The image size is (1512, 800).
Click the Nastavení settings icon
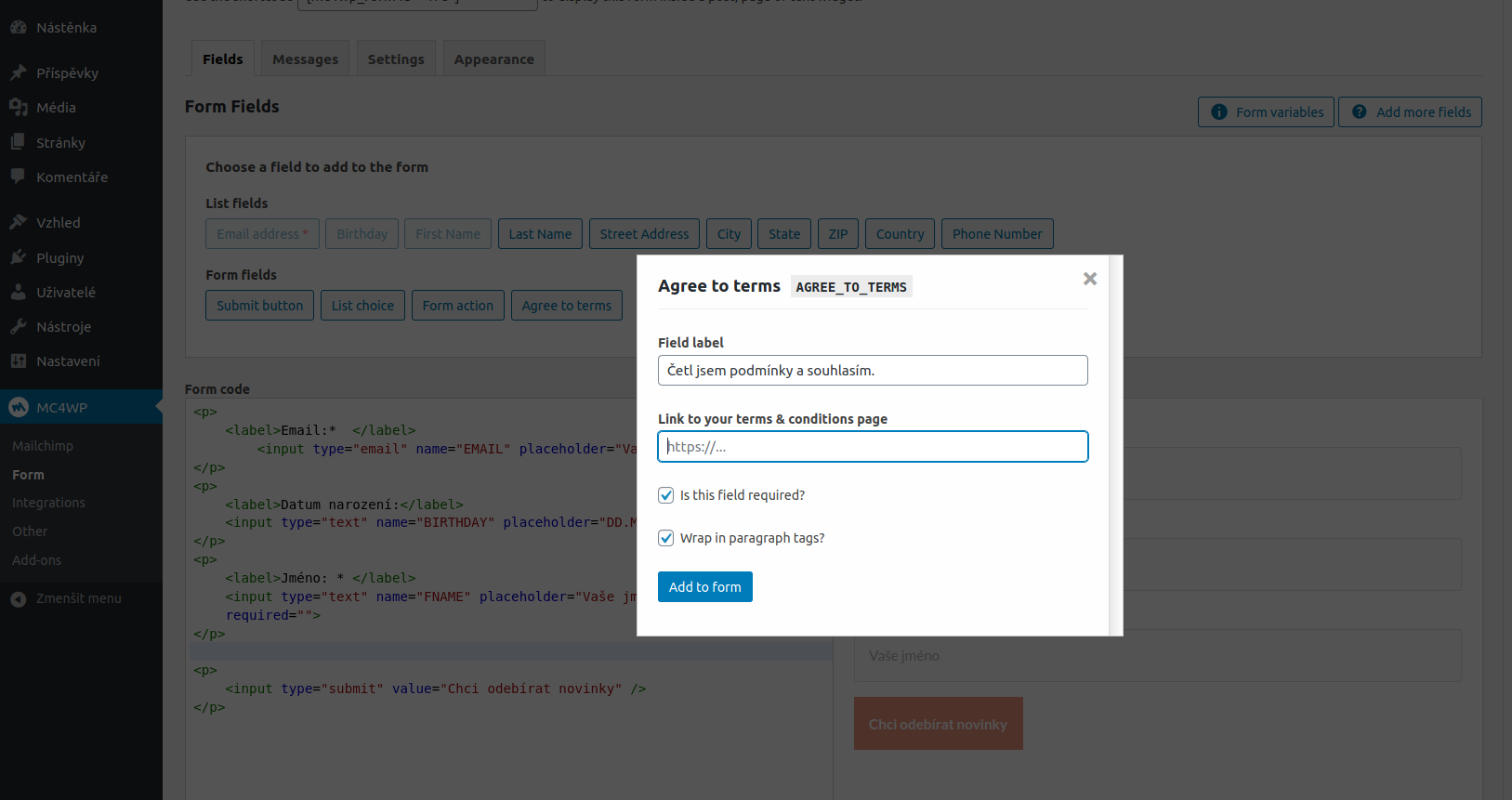[x=19, y=361]
